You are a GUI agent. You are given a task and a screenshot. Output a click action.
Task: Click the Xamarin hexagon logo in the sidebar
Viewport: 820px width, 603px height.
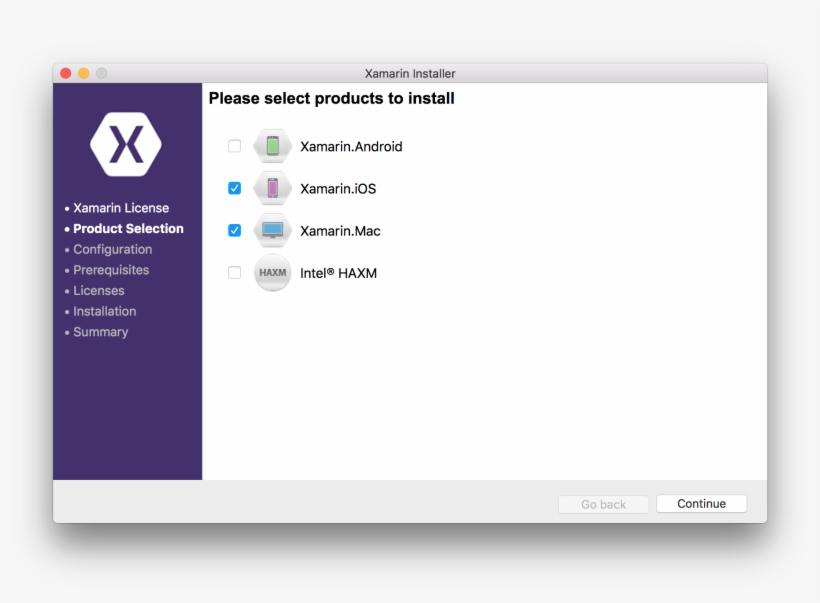(126, 144)
